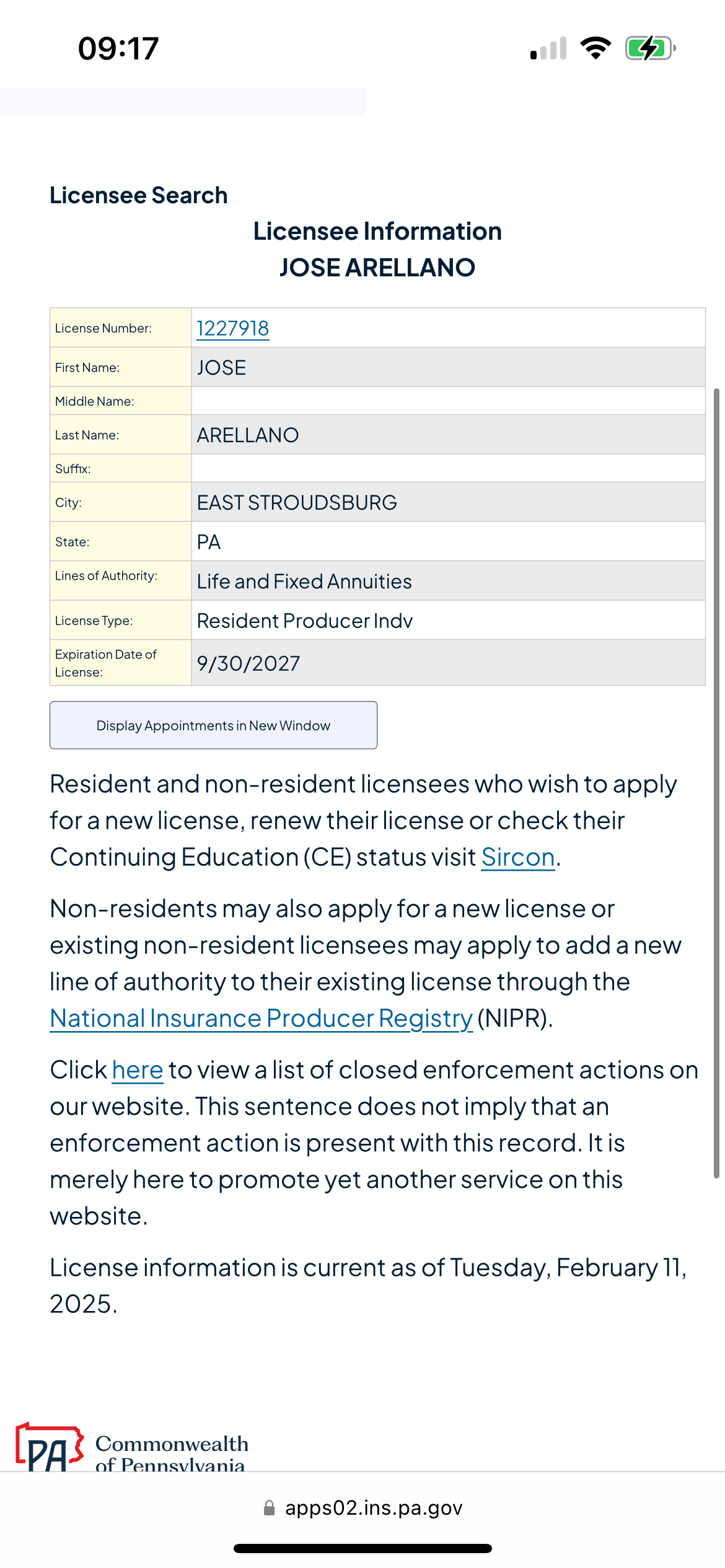Open the Sircon link

pos(518,856)
